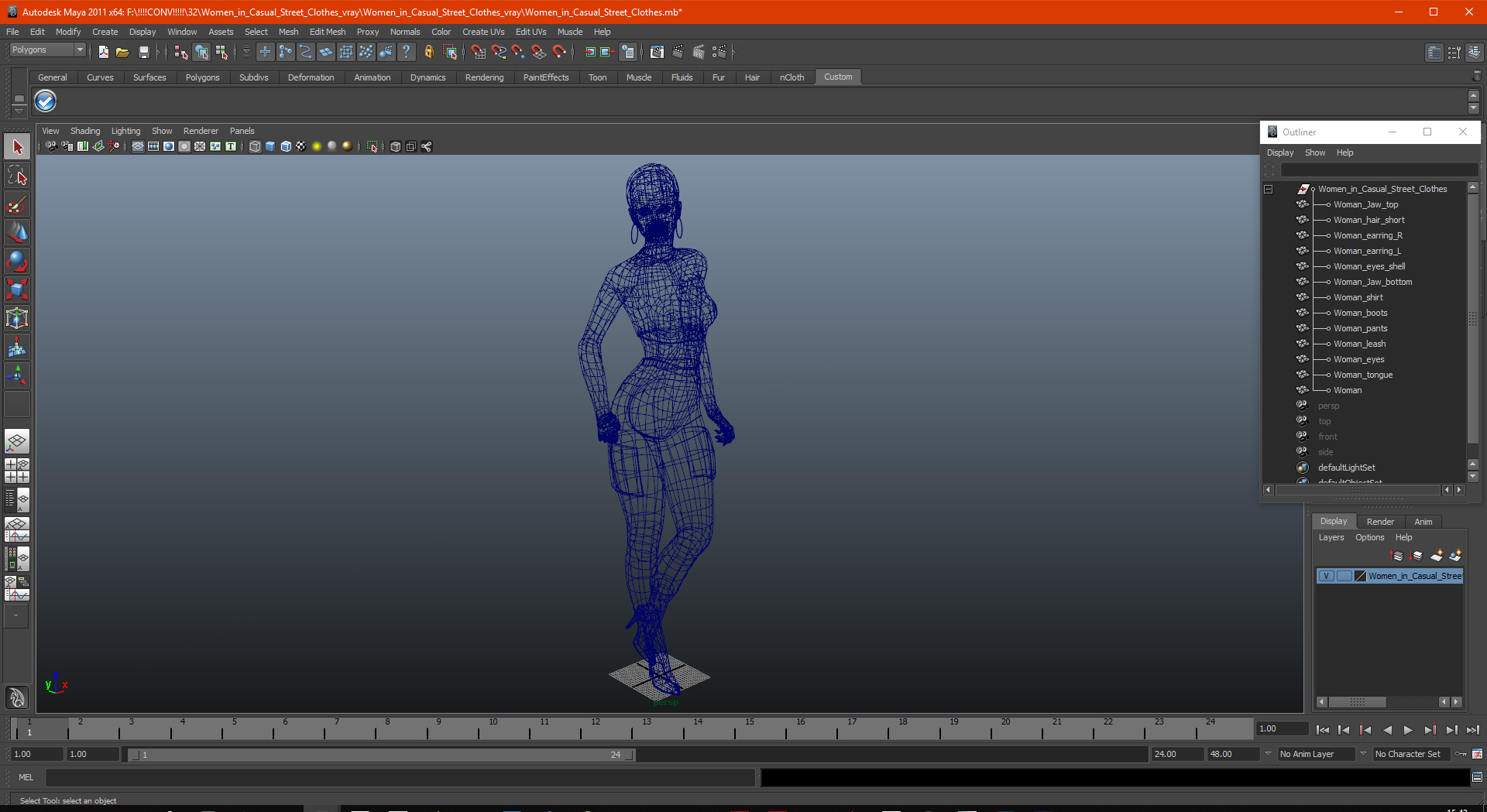Switch to single perspective view layout
Screen dimensions: 1487x812
coord(17,442)
